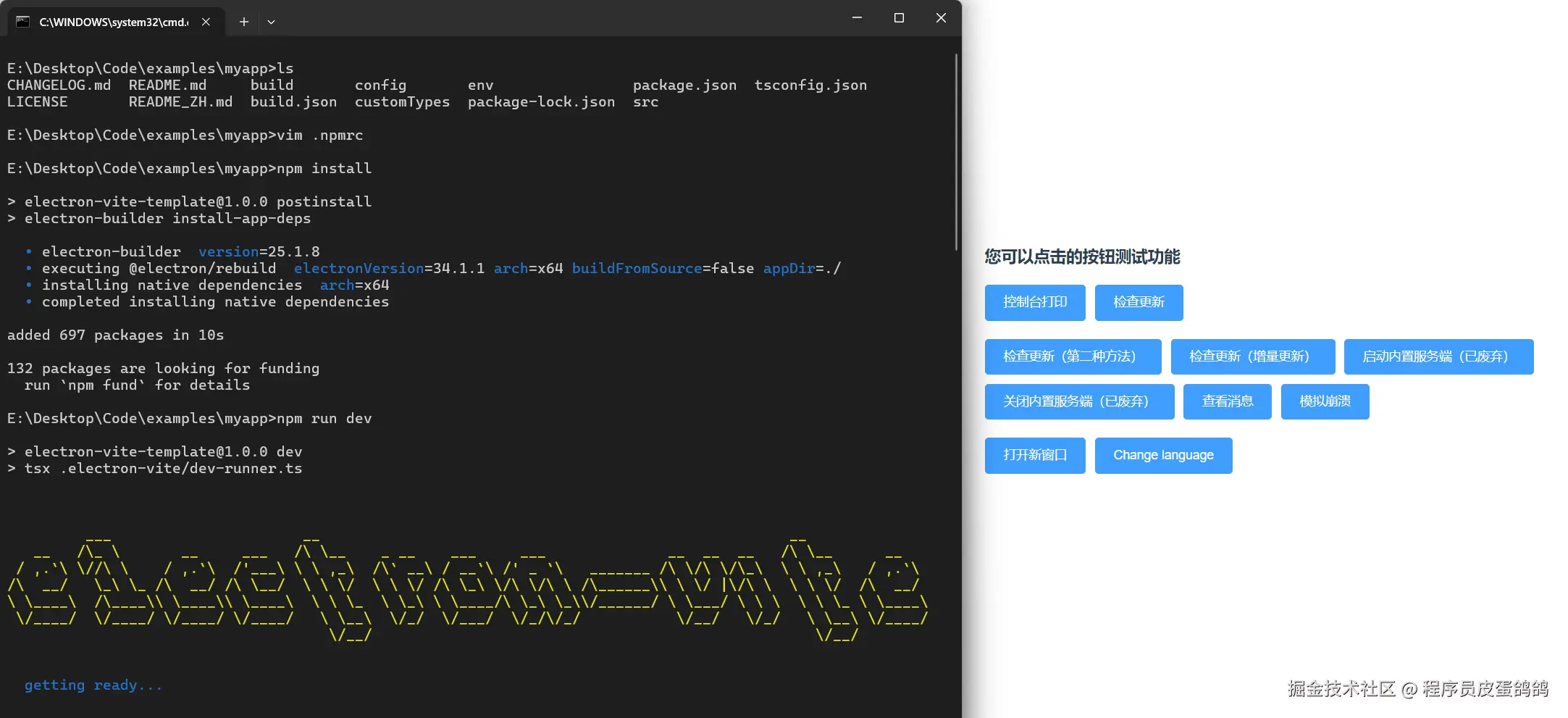Click the 控制台打印 button

(1035, 302)
